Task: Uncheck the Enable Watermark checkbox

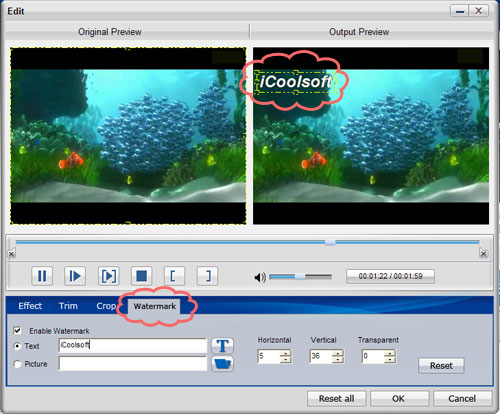Action: (x=17, y=330)
